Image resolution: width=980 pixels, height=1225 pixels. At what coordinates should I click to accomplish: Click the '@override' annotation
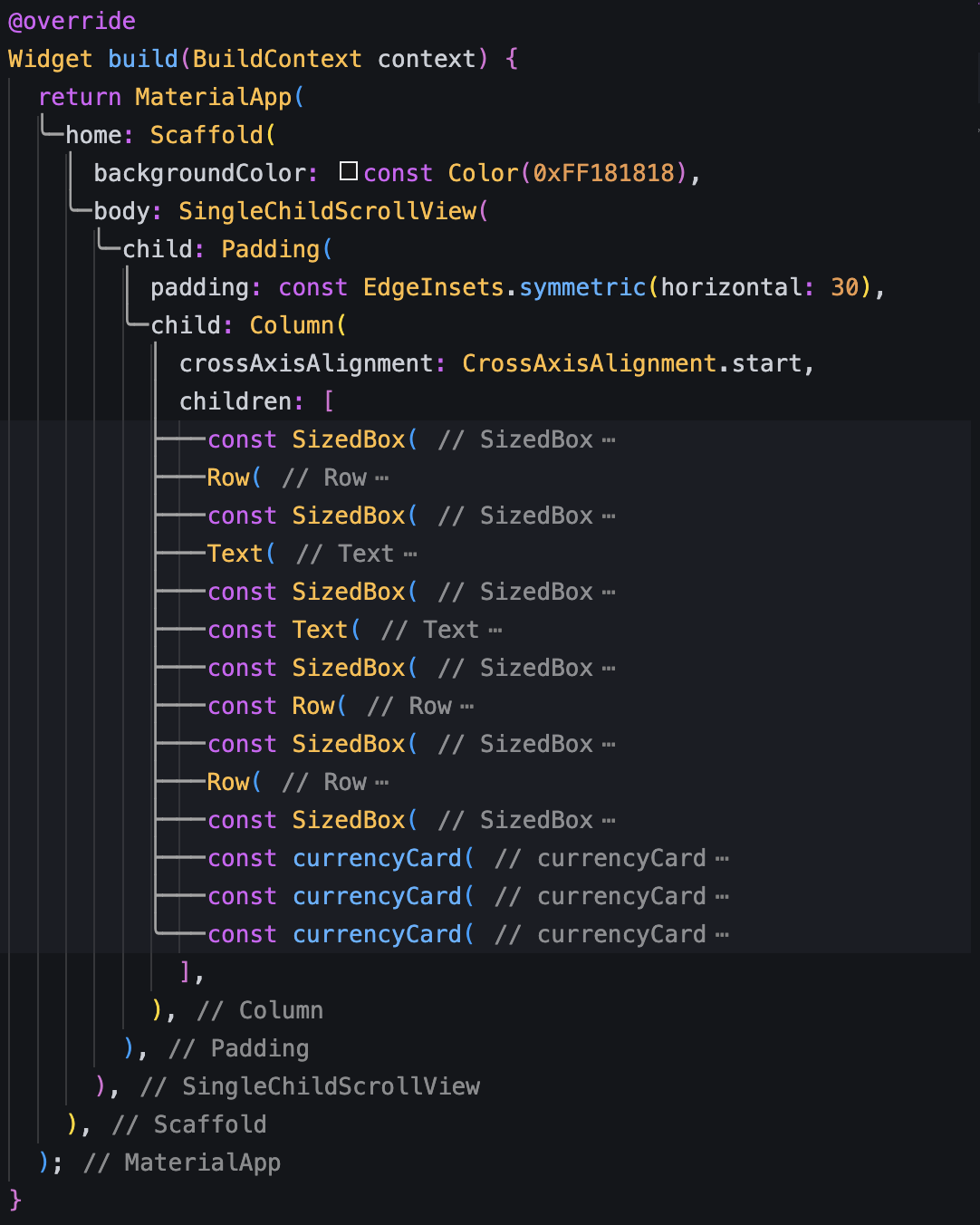coord(72,21)
